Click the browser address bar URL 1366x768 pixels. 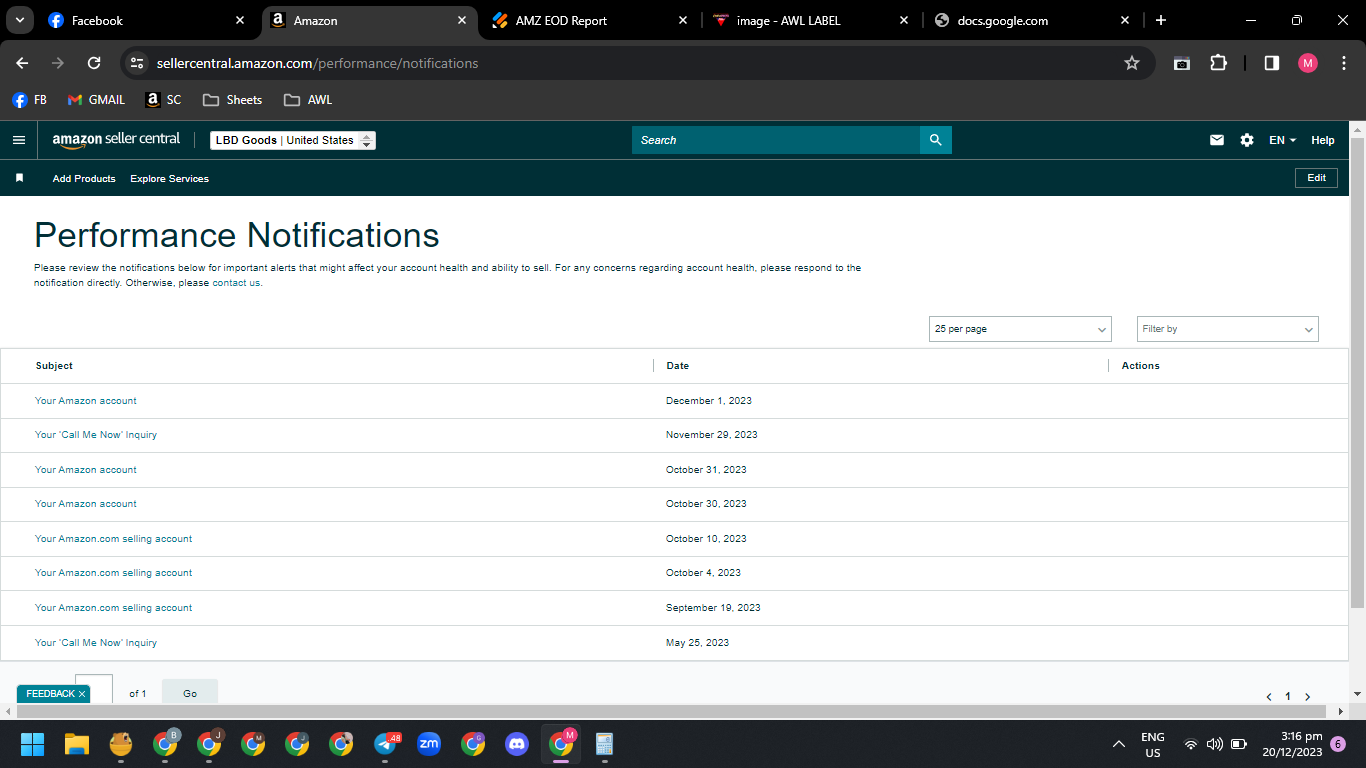pyautogui.click(x=317, y=63)
